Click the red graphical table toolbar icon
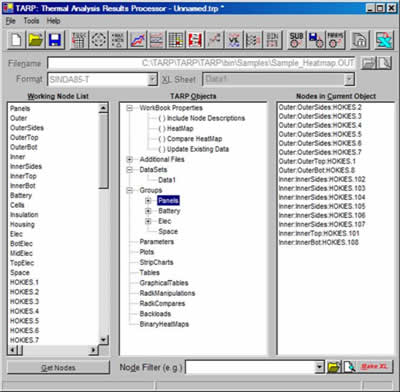 [195, 40]
